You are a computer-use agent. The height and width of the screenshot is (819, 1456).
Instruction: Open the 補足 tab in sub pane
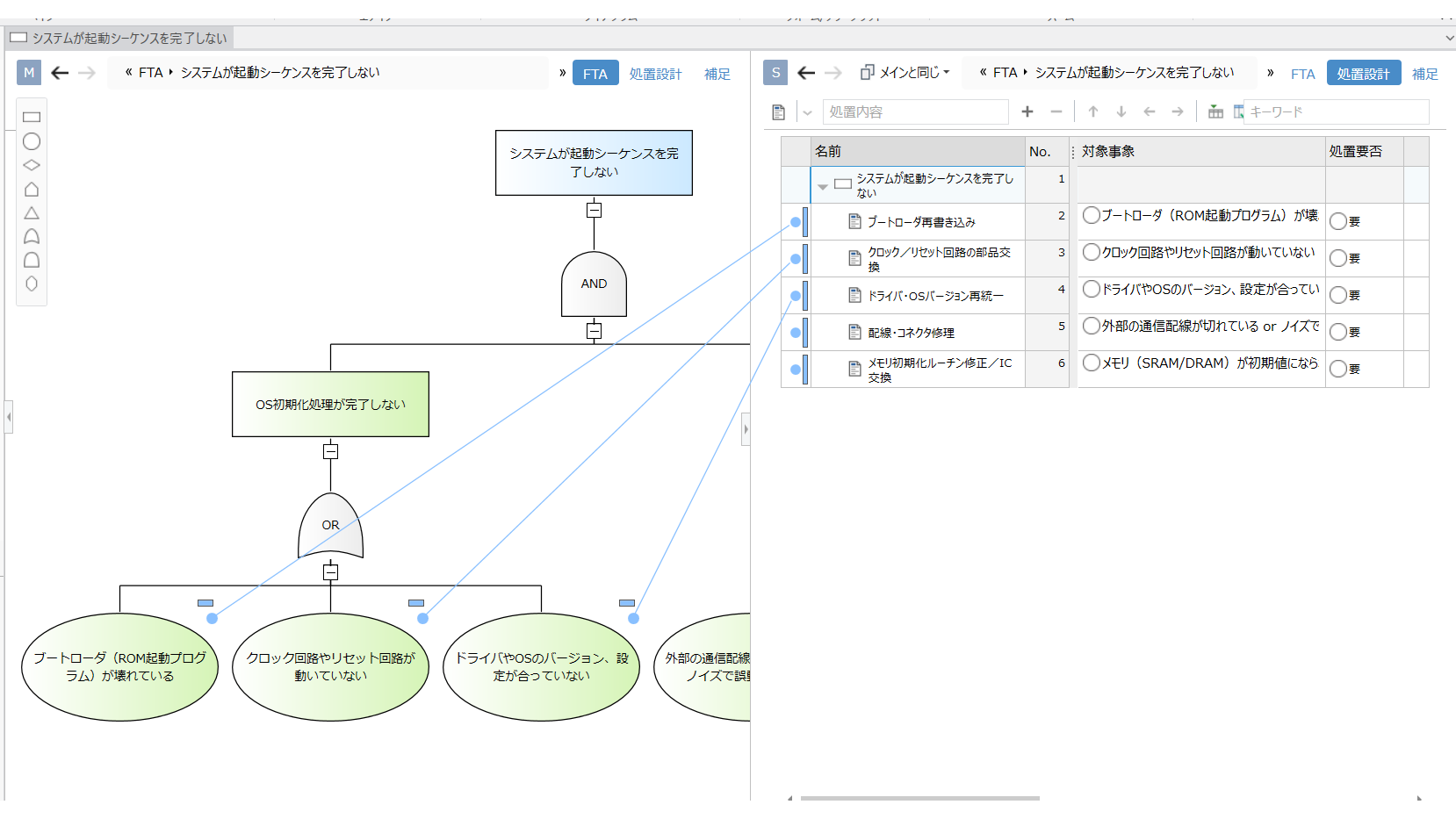(x=1424, y=74)
